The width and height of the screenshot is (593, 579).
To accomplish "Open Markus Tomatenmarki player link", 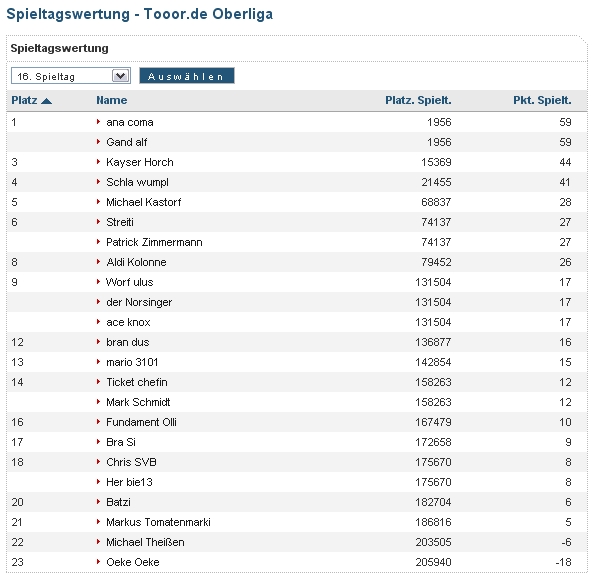I will (158, 522).
